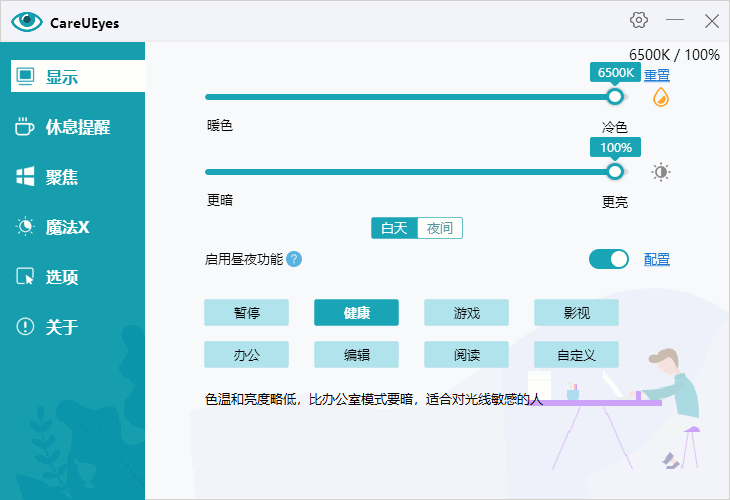Click the 启用昼夜功能 label text

(244, 259)
